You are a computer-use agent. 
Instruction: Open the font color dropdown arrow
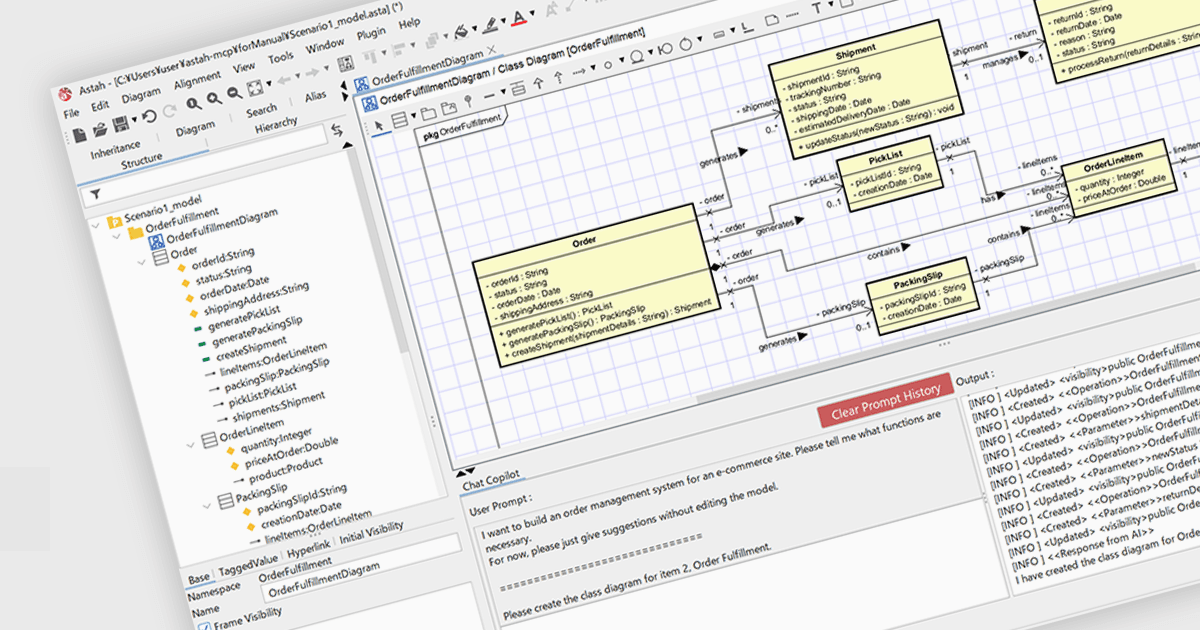532,13
